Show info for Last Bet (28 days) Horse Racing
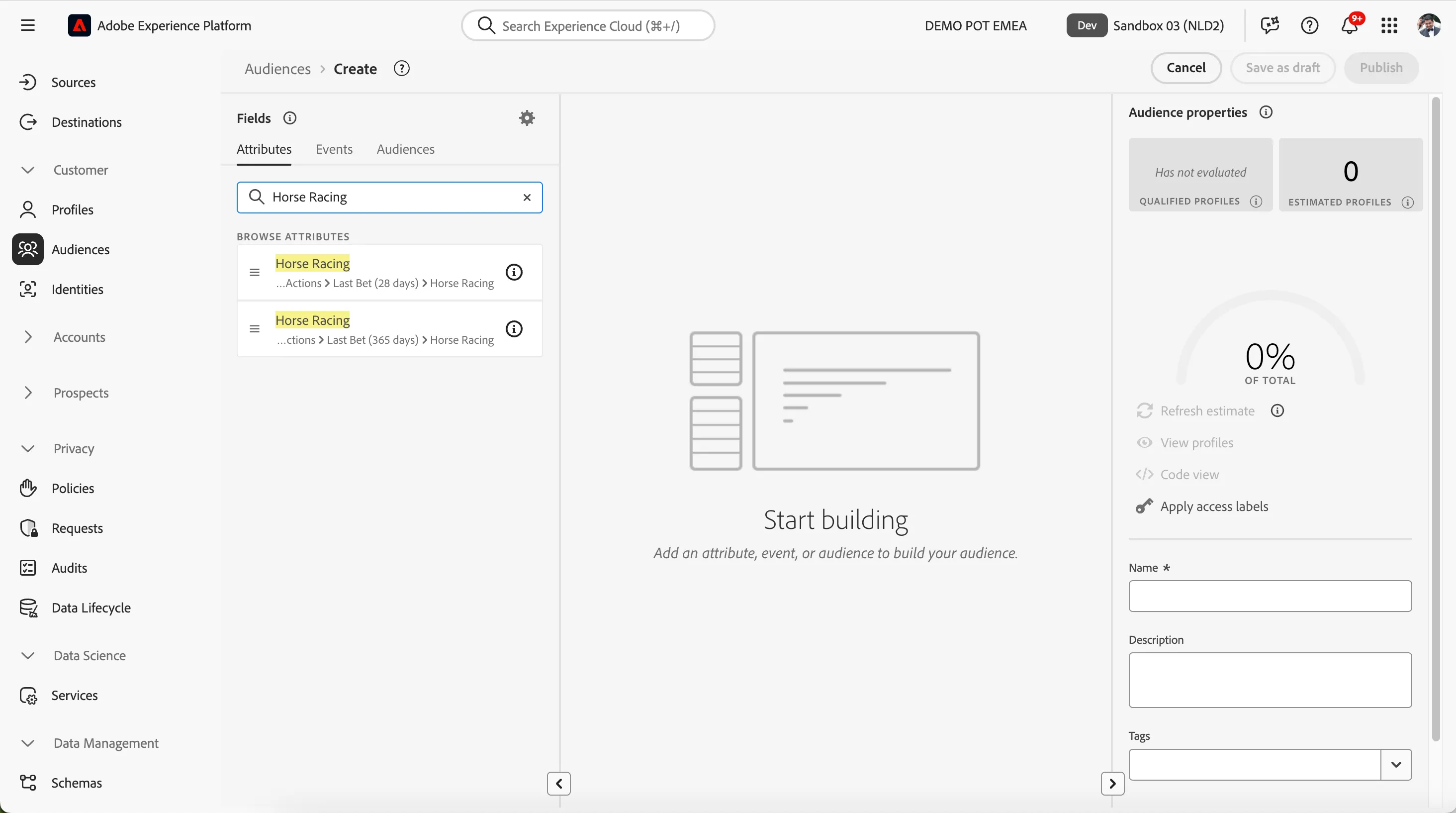 [514, 272]
